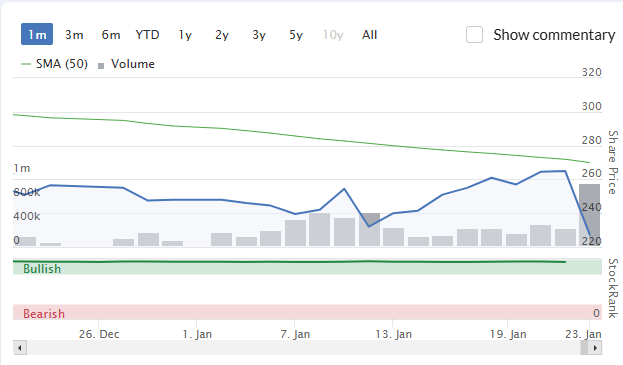The height and width of the screenshot is (365, 623).
Task: Show All price history
Action: coord(370,35)
